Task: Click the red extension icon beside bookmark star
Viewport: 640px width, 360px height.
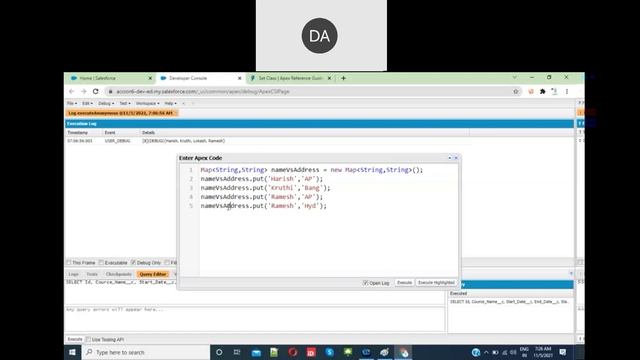Action: 531,91
